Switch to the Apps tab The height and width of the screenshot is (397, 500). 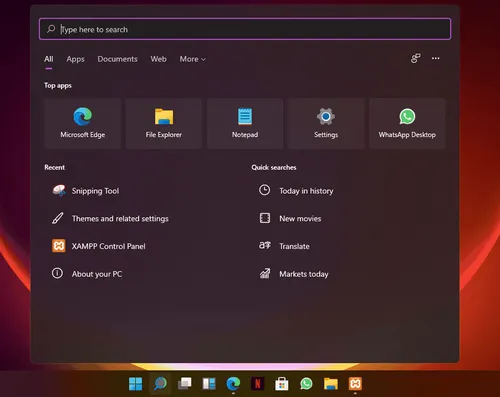(75, 59)
